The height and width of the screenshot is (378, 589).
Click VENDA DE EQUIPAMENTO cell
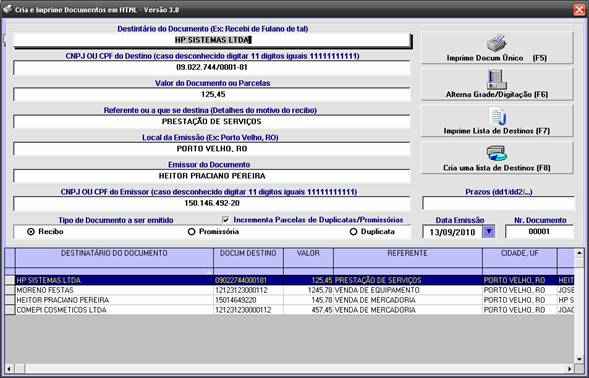(x=408, y=290)
